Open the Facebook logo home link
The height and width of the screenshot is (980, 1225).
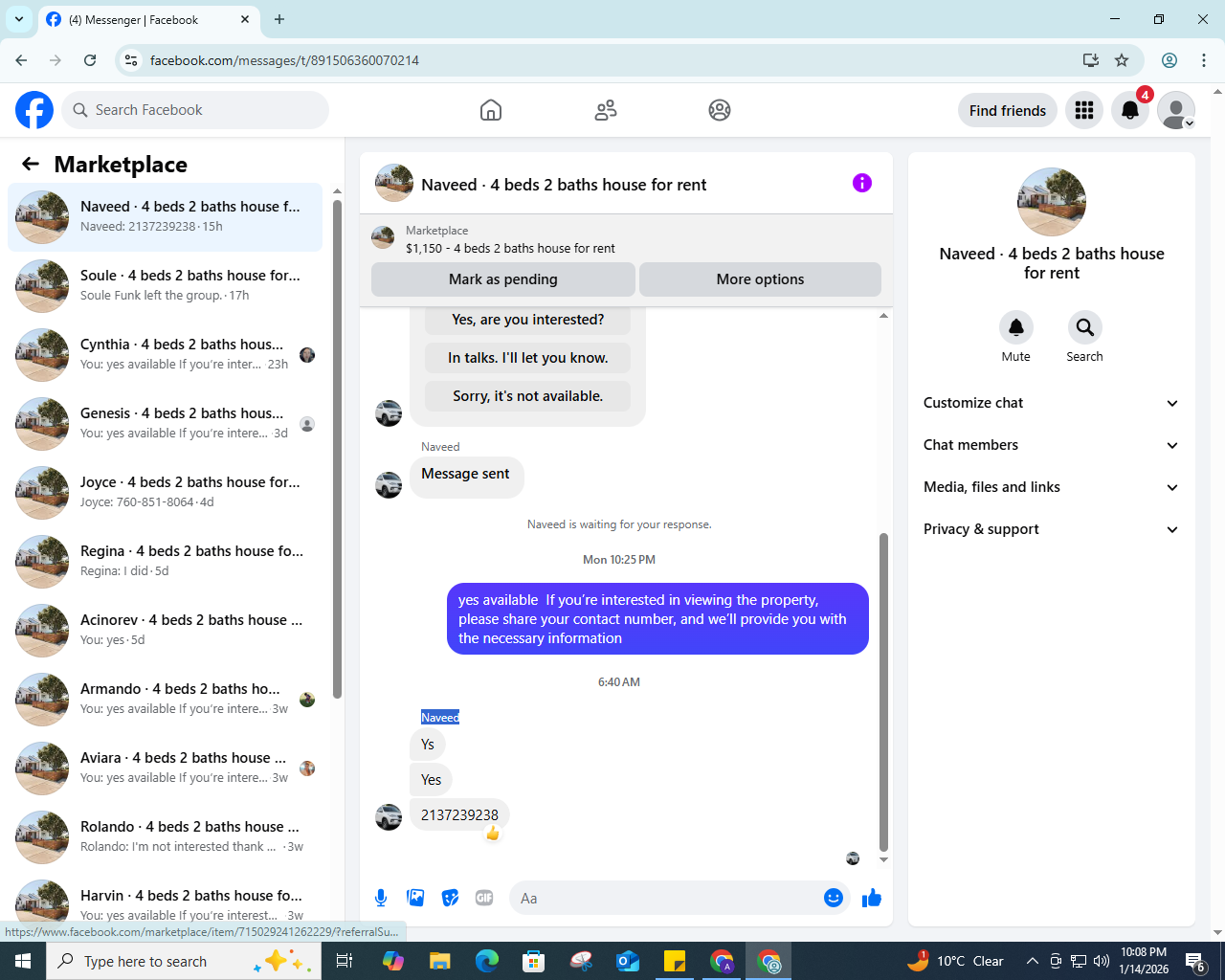[x=34, y=110]
